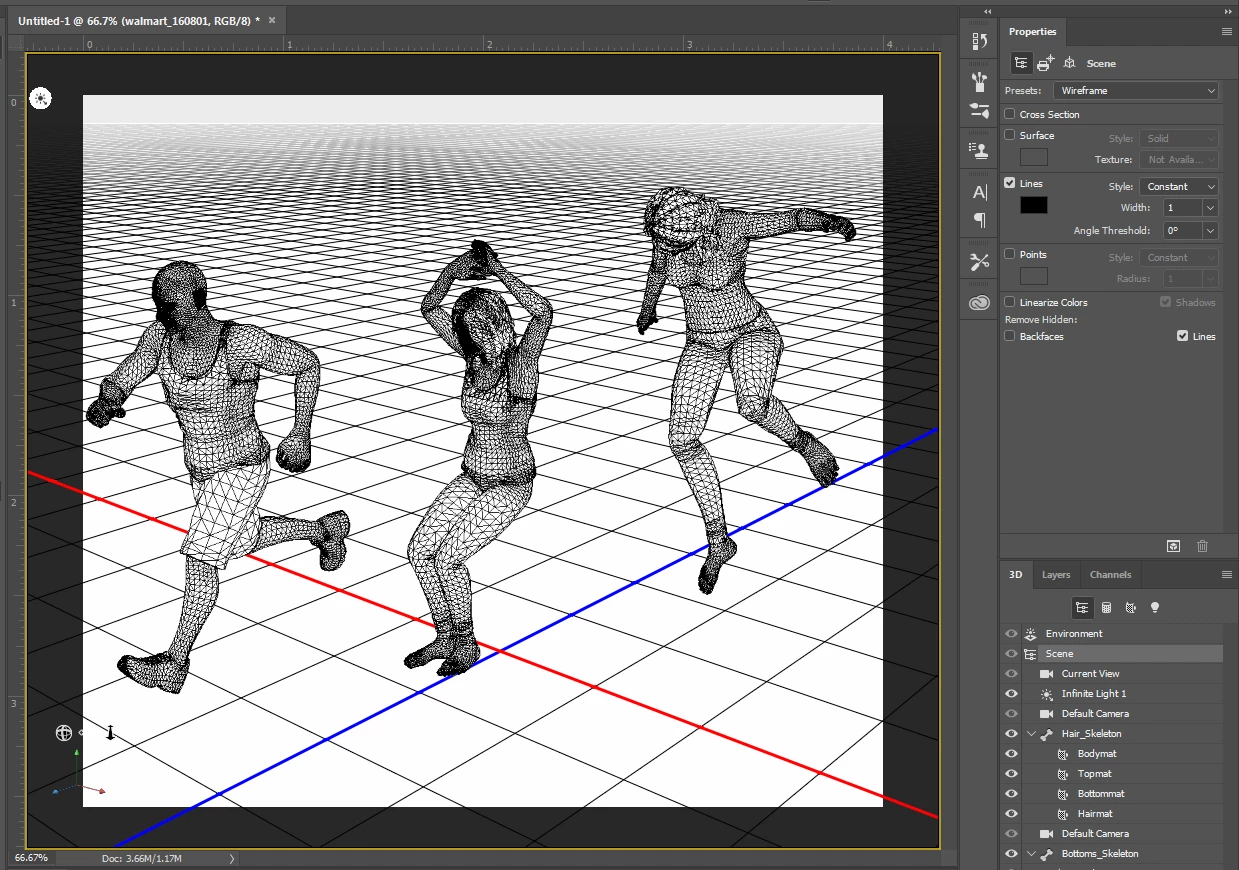Click the Surface color swatch
The image size is (1239, 870).
(1033, 157)
